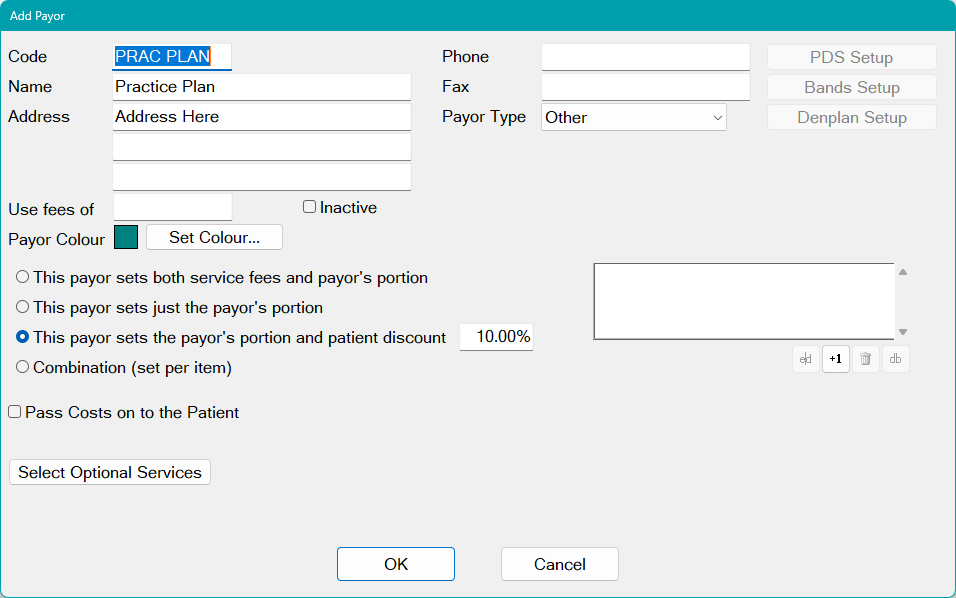Click the Phone input field

[x=646, y=57]
